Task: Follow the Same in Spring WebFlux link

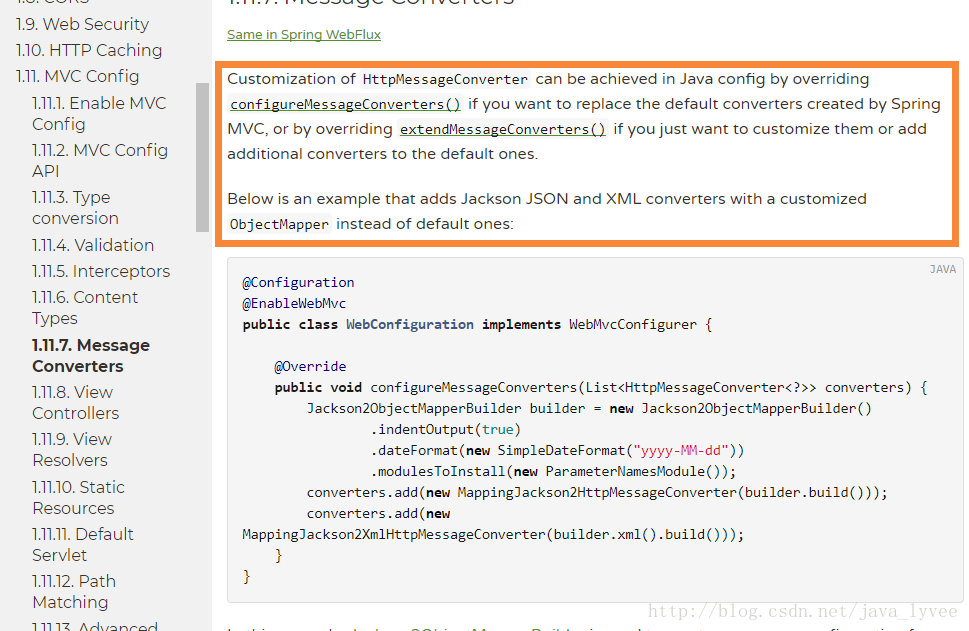Action: [x=303, y=35]
